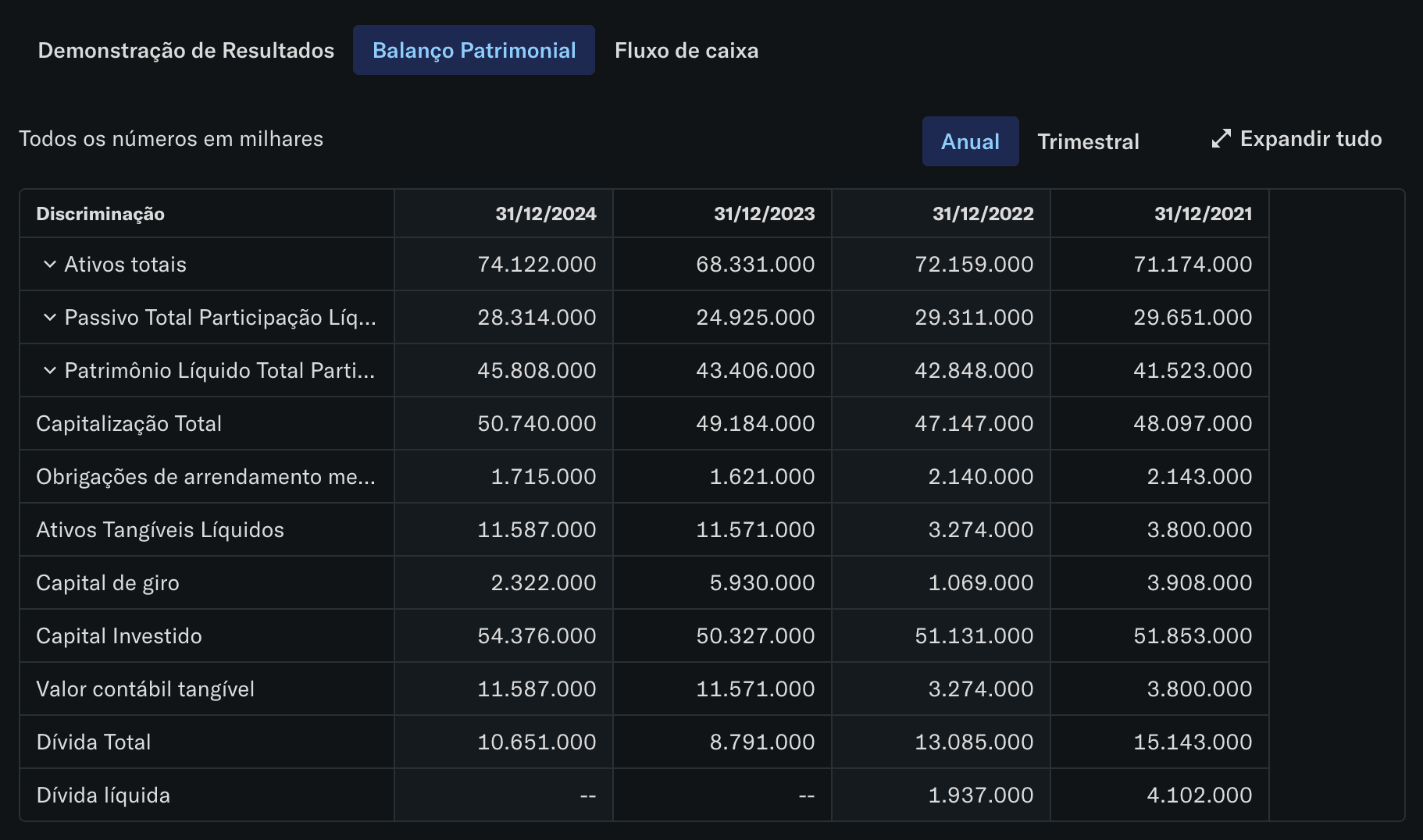This screenshot has height=840, width=1423.
Task: Select the Capitalização Total row label
Action: tap(129, 424)
